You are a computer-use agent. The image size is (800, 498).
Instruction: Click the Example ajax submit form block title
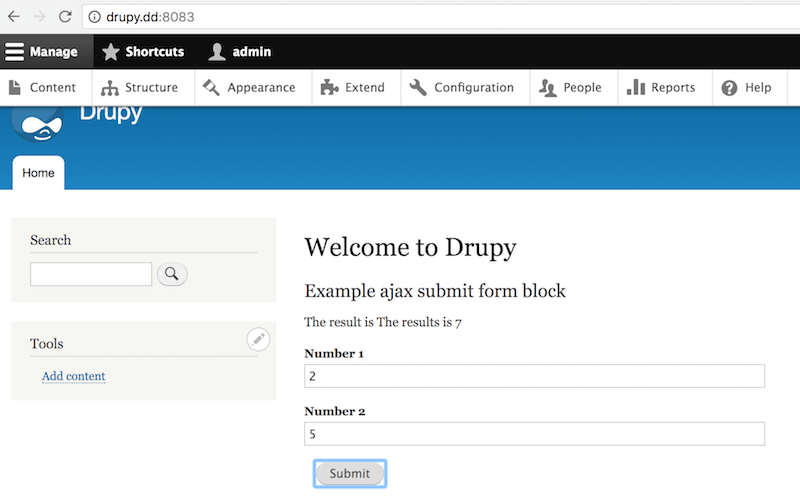click(435, 291)
